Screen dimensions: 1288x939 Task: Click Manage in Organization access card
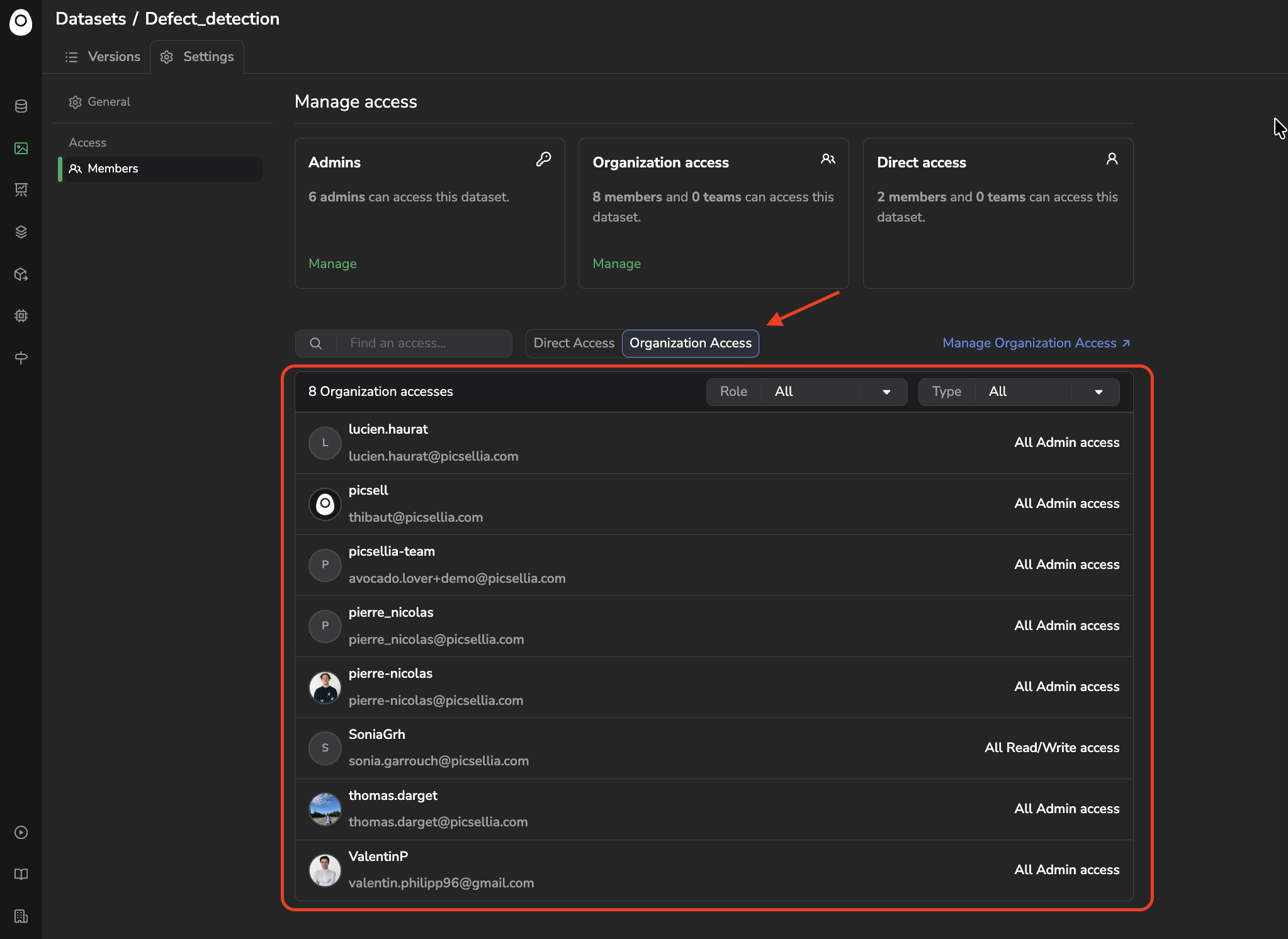616,264
